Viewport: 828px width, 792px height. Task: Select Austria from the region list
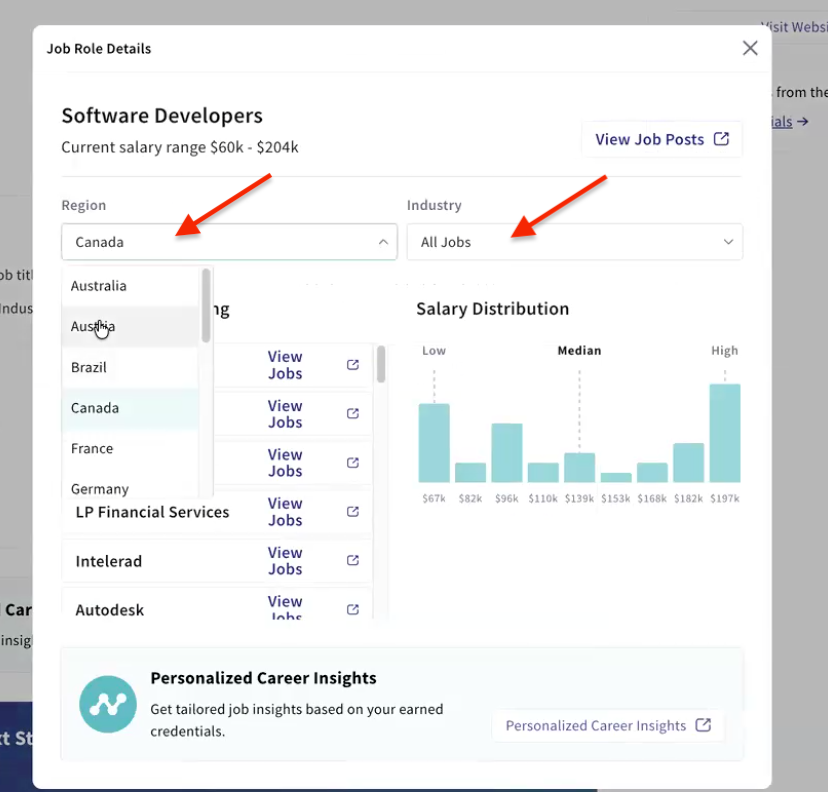pos(130,326)
